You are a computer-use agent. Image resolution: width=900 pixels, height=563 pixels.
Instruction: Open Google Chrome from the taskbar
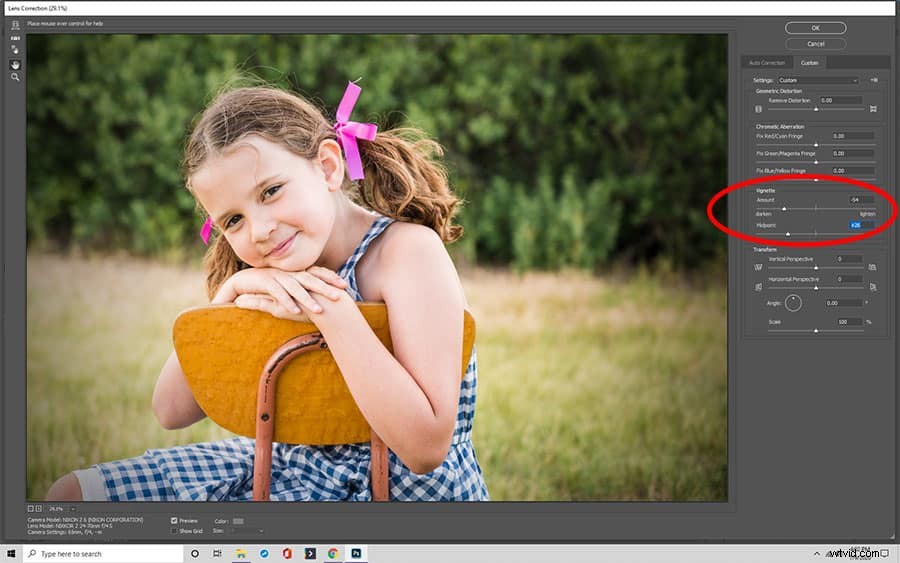pos(333,554)
